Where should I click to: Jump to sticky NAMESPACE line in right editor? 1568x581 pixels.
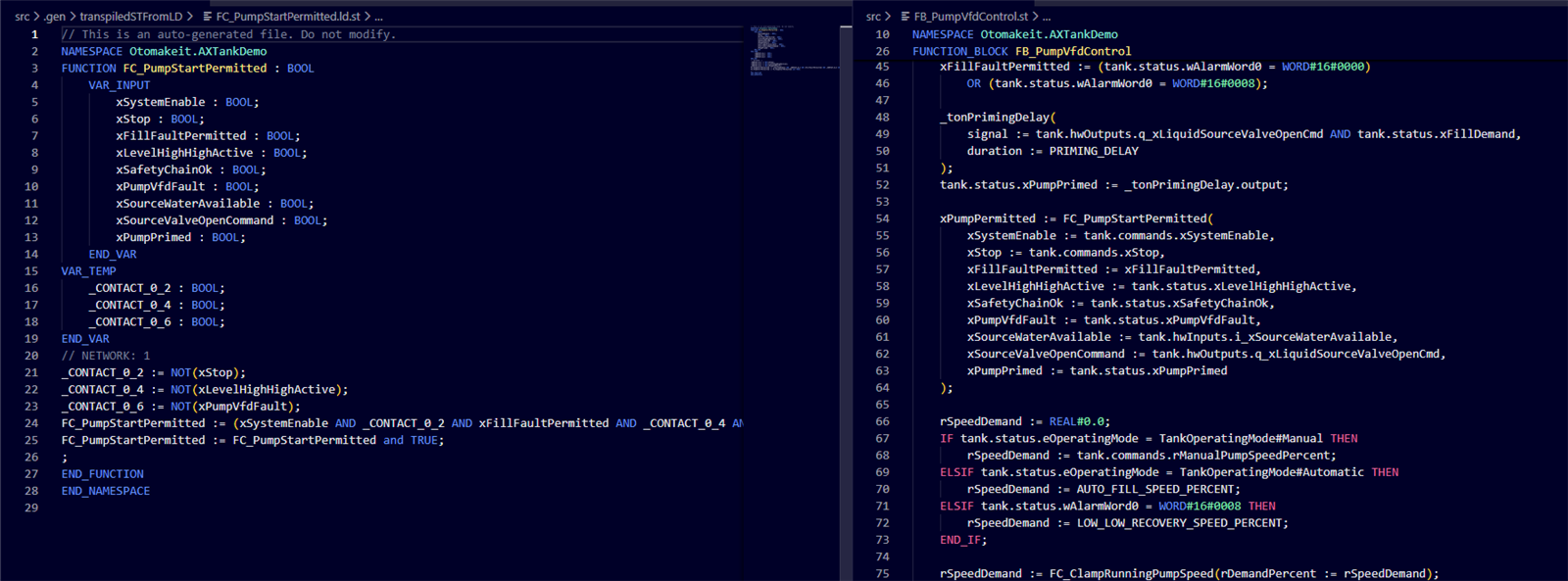point(1014,34)
